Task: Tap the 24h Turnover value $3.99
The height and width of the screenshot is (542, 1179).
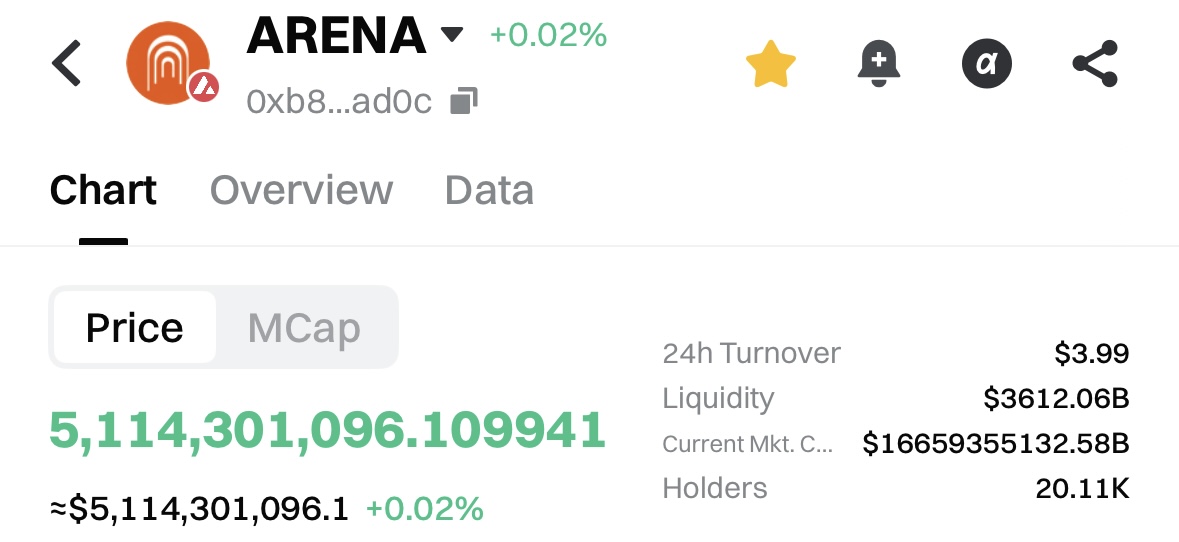Action: [x=1091, y=353]
